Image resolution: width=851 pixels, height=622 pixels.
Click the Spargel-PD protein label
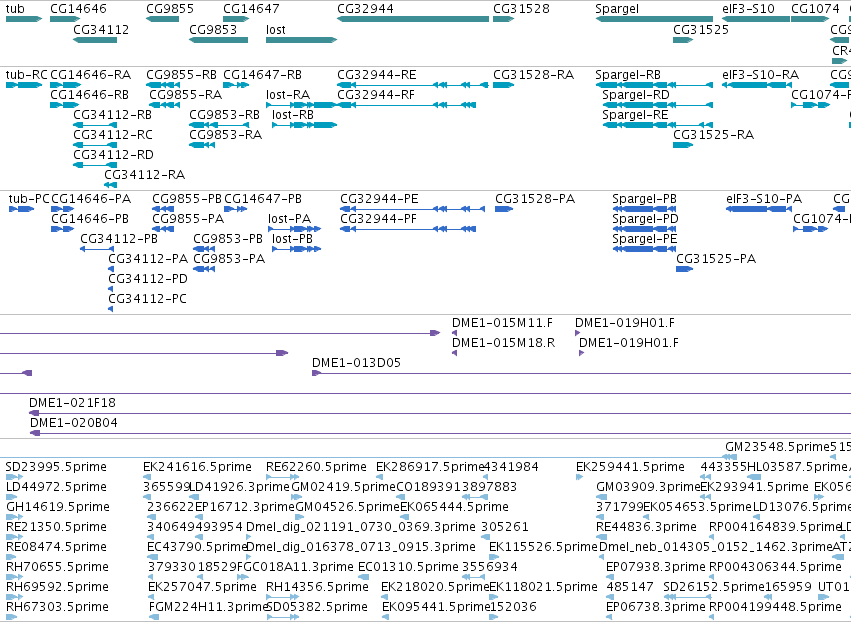tap(645, 219)
